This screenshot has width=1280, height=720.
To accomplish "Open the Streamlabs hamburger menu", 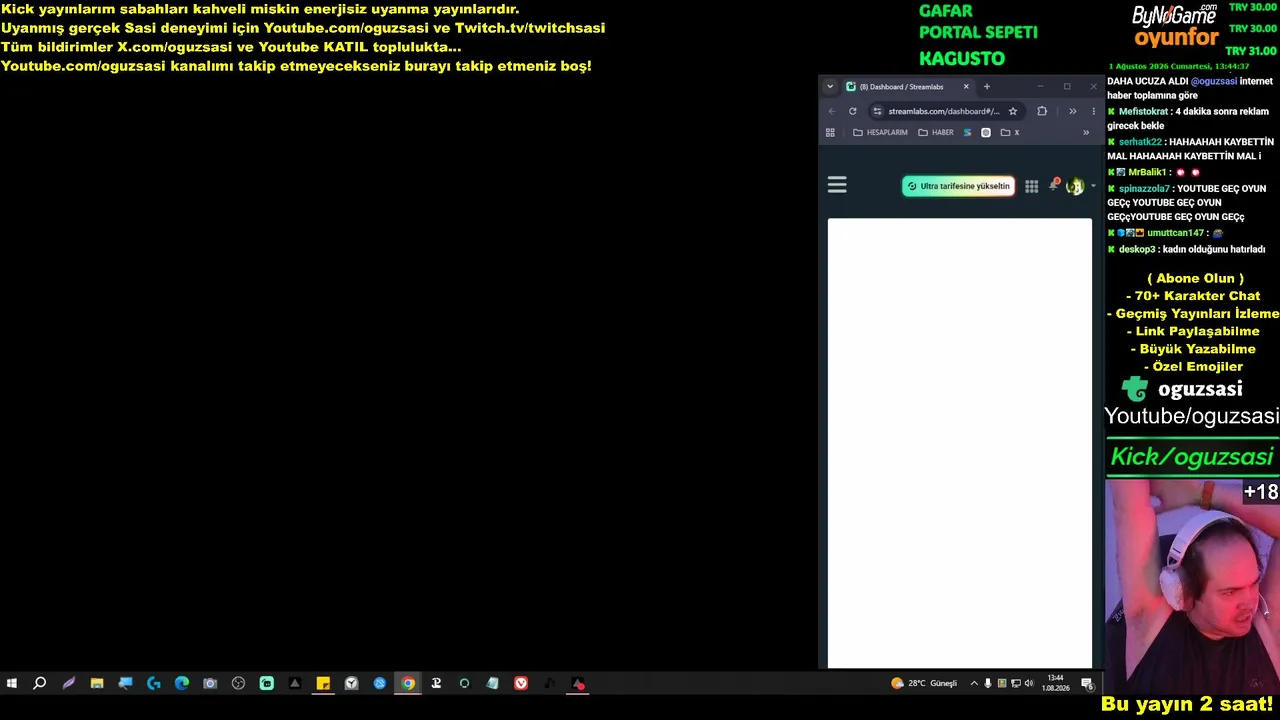I will click(x=837, y=185).
